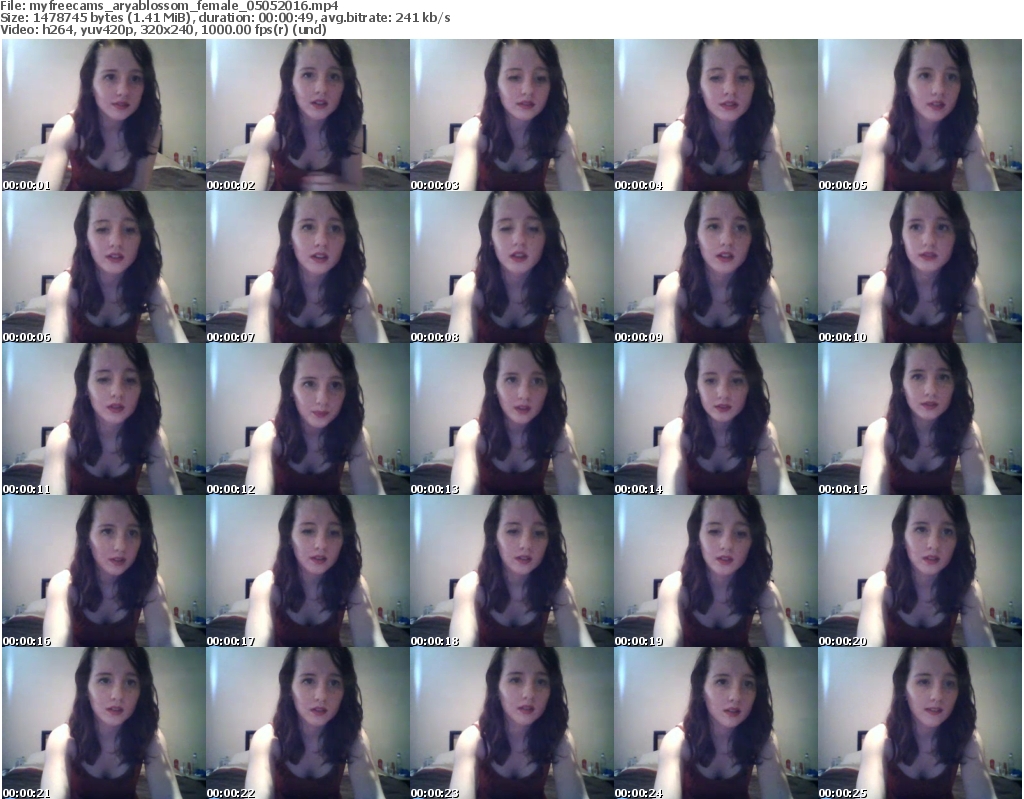Click the 'Video: h264, yuv420p' info line
The height and width of the screenshot is (799, 1024).
163,29
